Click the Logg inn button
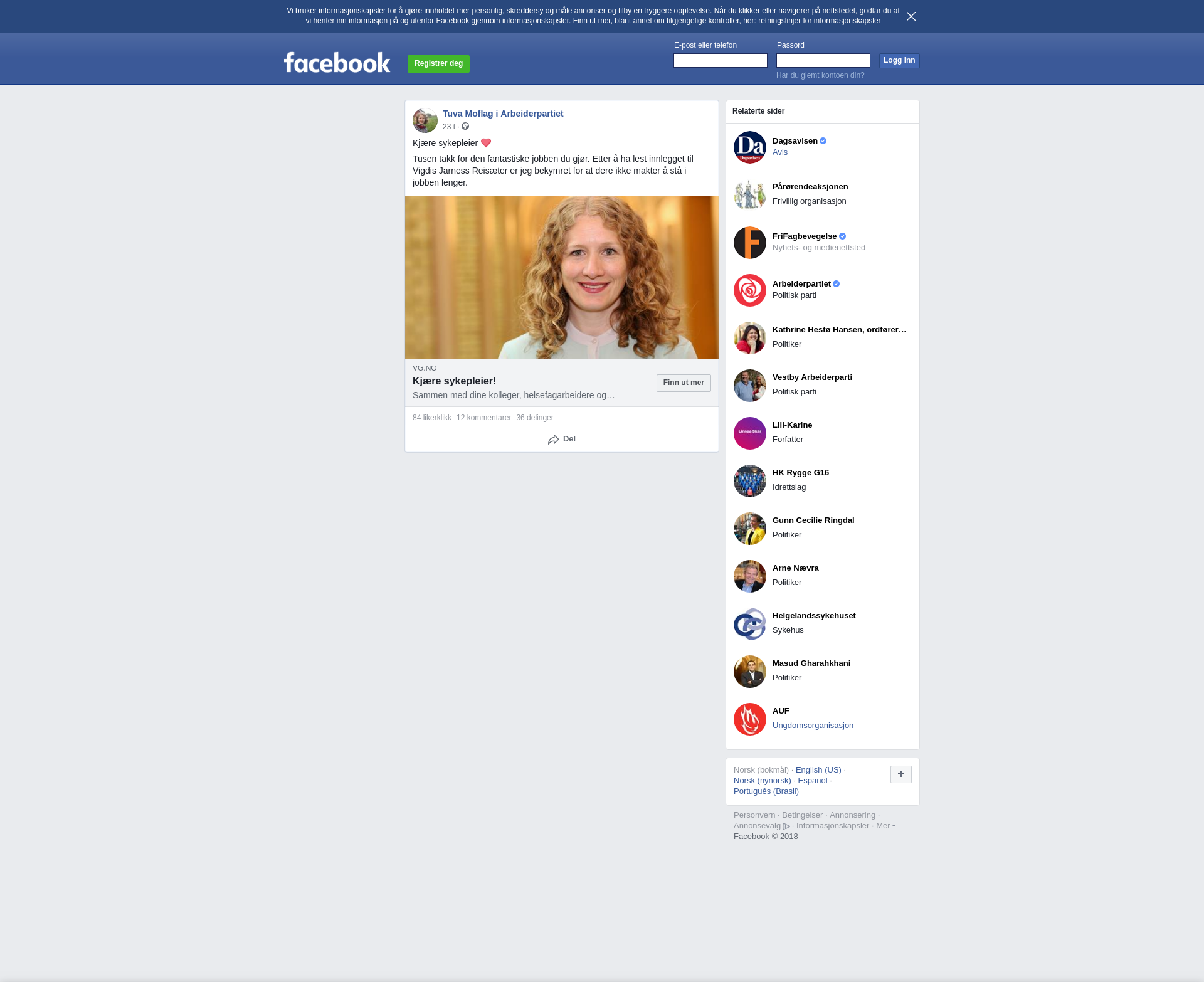This screenshot has width=1204, height=982. click(x=899, y=61)
